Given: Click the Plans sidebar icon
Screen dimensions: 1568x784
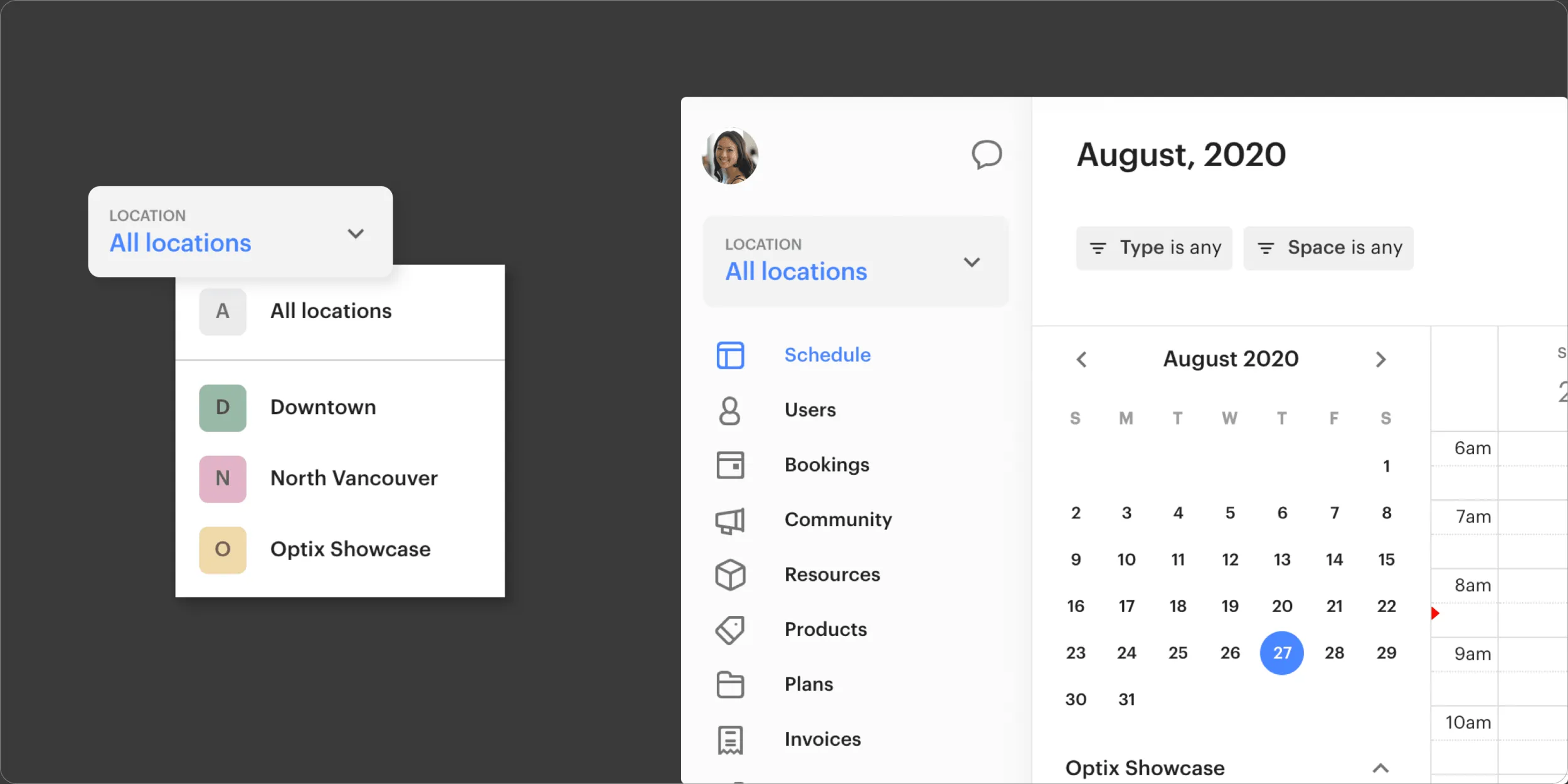Looking at the screenshot, I should [x=730, y=683].
